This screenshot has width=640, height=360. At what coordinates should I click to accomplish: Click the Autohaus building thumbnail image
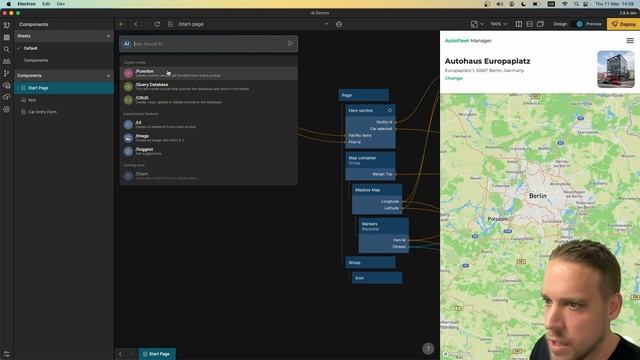[616, 69]
